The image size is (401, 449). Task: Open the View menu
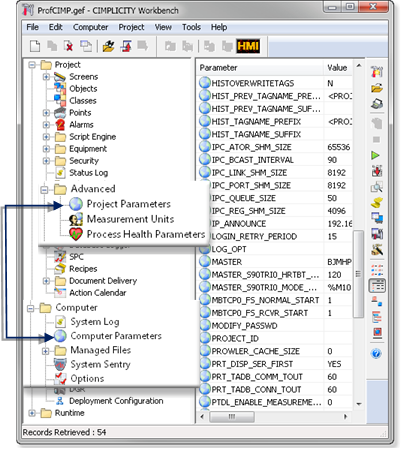tap(163, 27)
